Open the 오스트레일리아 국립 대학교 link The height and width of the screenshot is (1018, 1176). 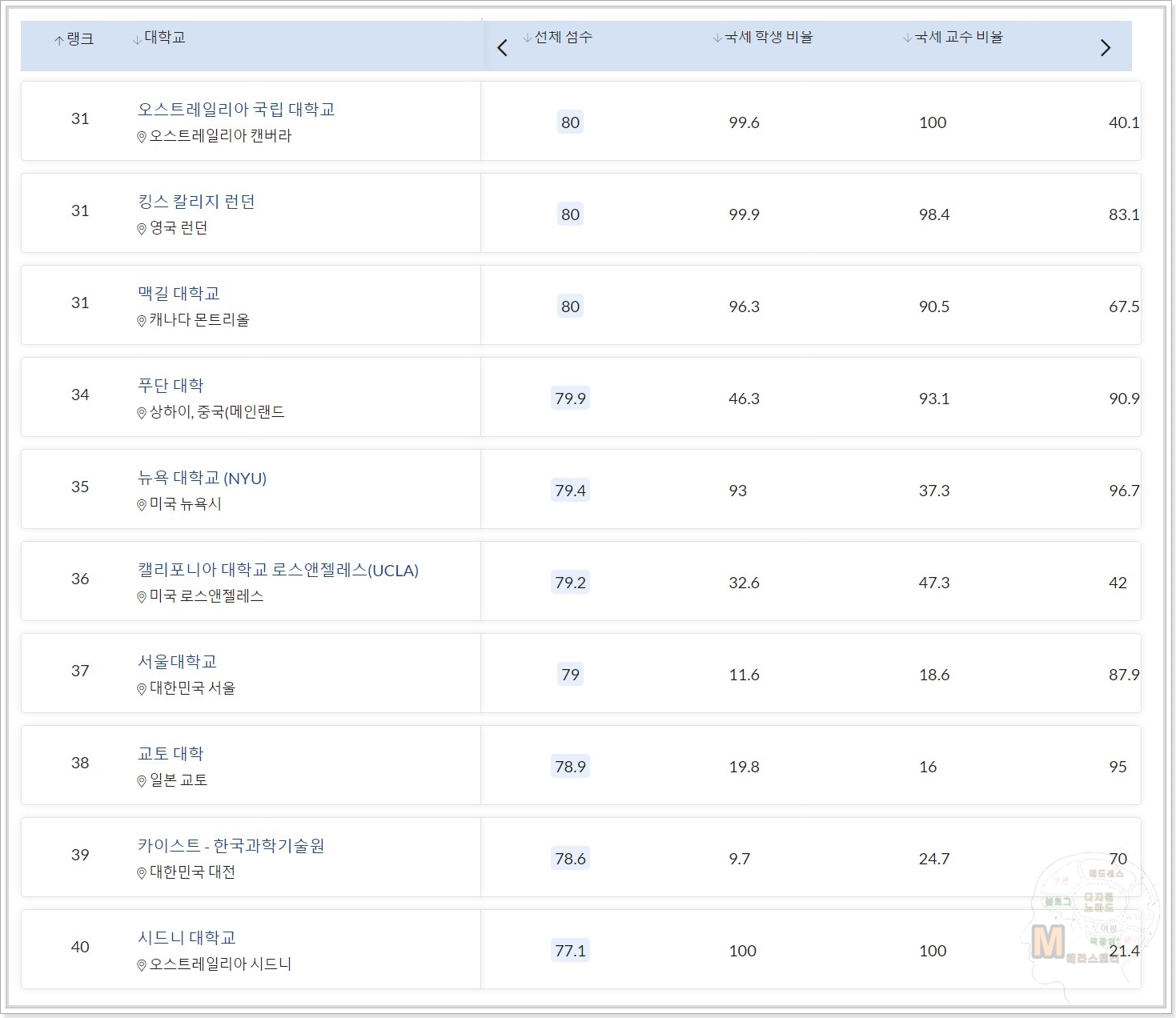point(236,110)
